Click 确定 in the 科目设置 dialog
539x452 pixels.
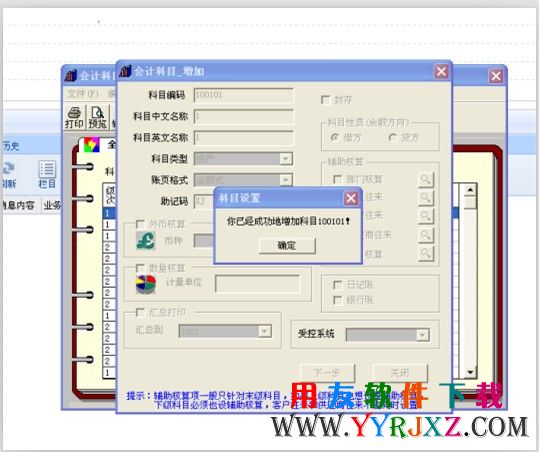[x=287, y=246]
